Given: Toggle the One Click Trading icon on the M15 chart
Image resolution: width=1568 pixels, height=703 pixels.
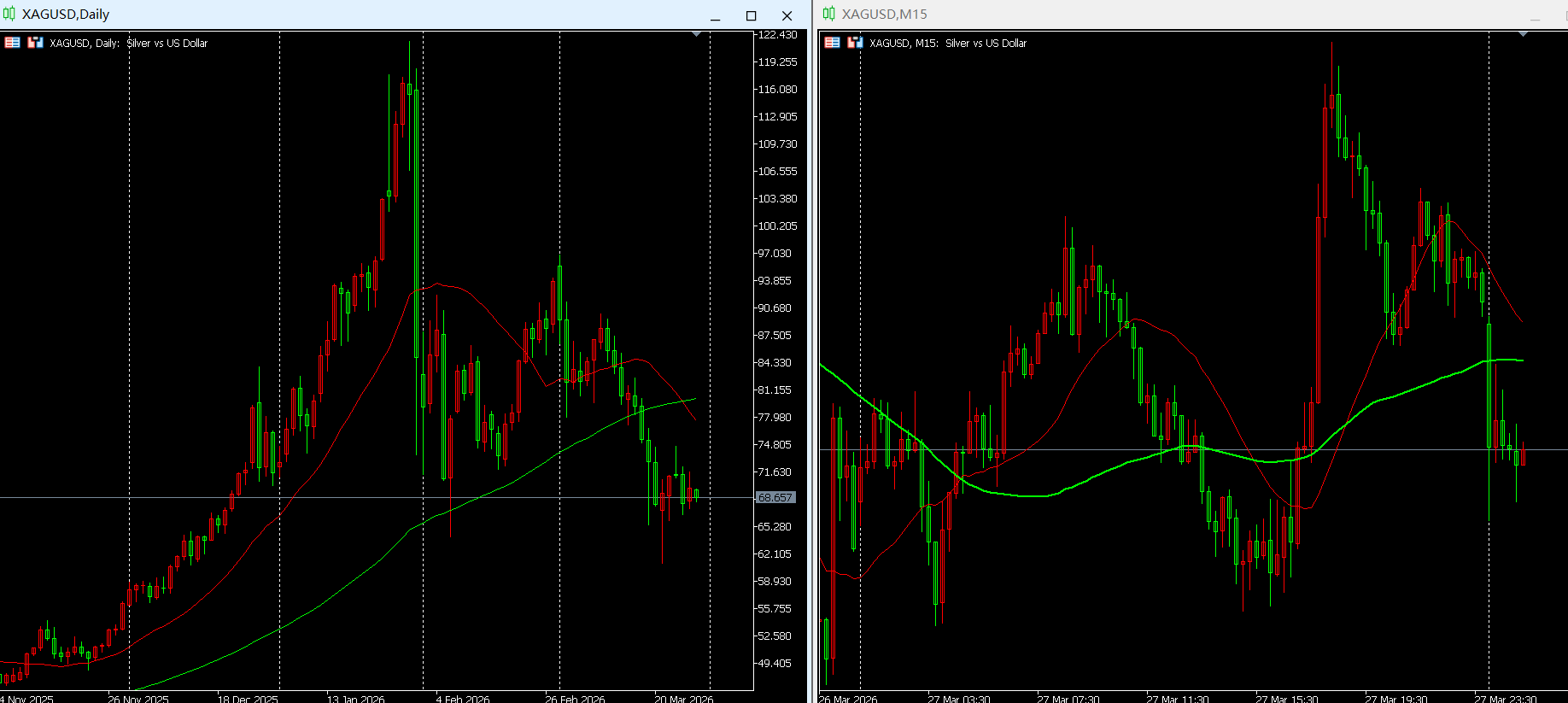Looking at the screenshot, I should [855, 43].
